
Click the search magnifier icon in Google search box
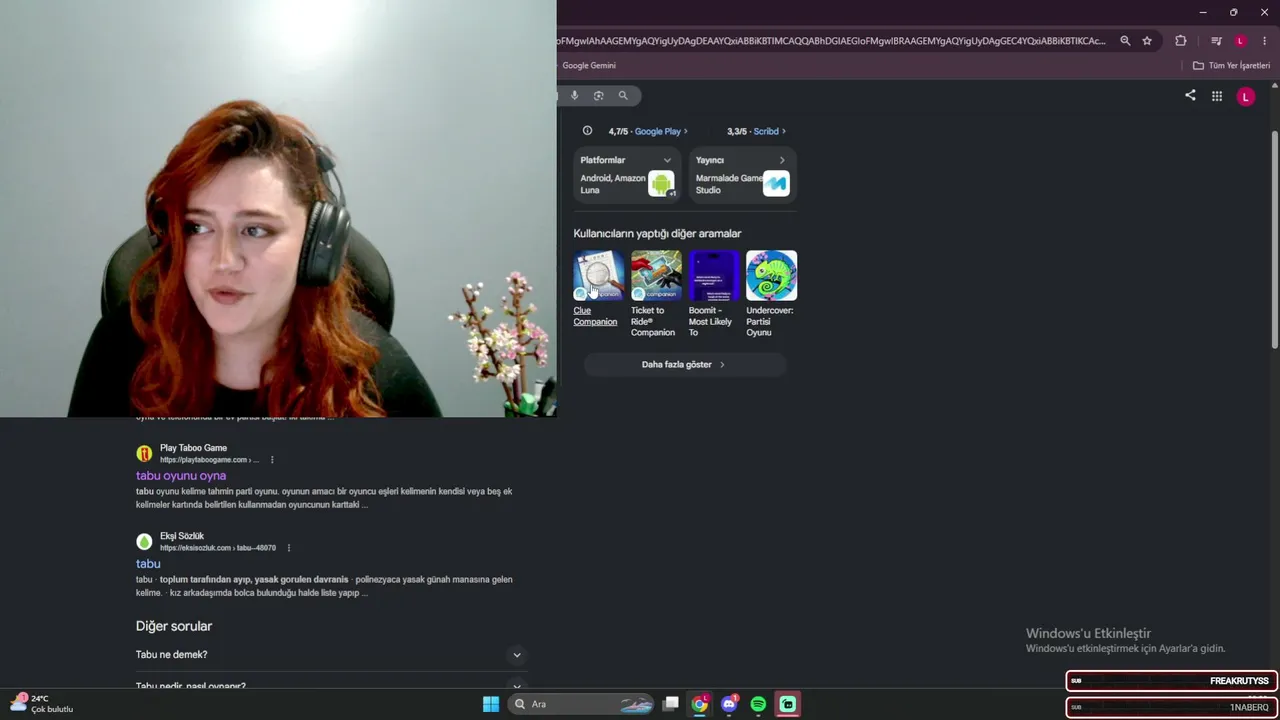[623, 96]
